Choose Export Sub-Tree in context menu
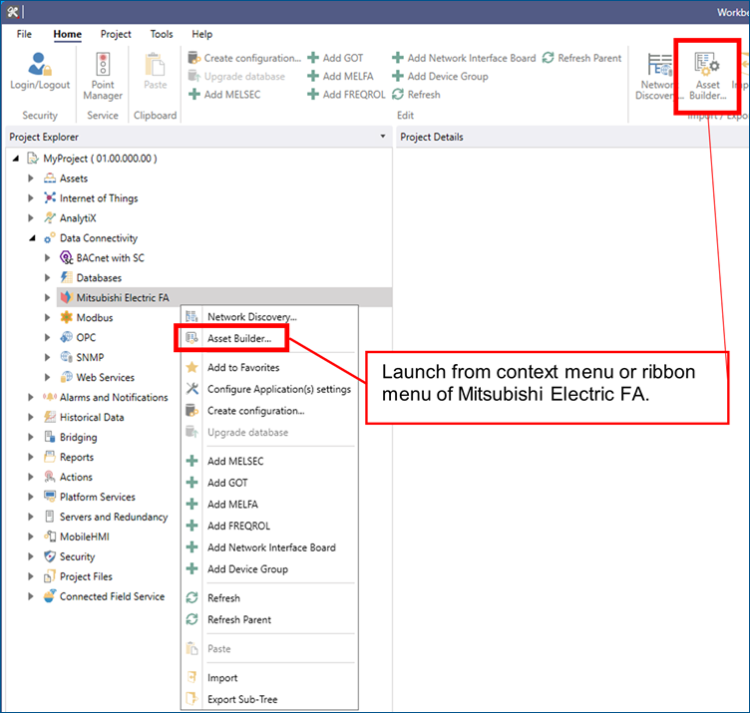Viewport: 750px width, 713px height. point(270,699)
